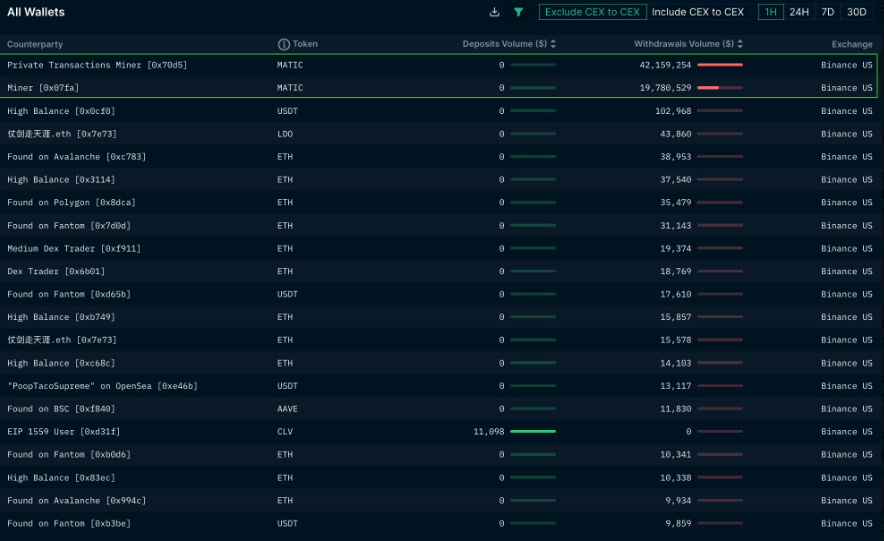
Task: Open Found on Avalanche [0x994c]
Action: [x=76, y=500]
